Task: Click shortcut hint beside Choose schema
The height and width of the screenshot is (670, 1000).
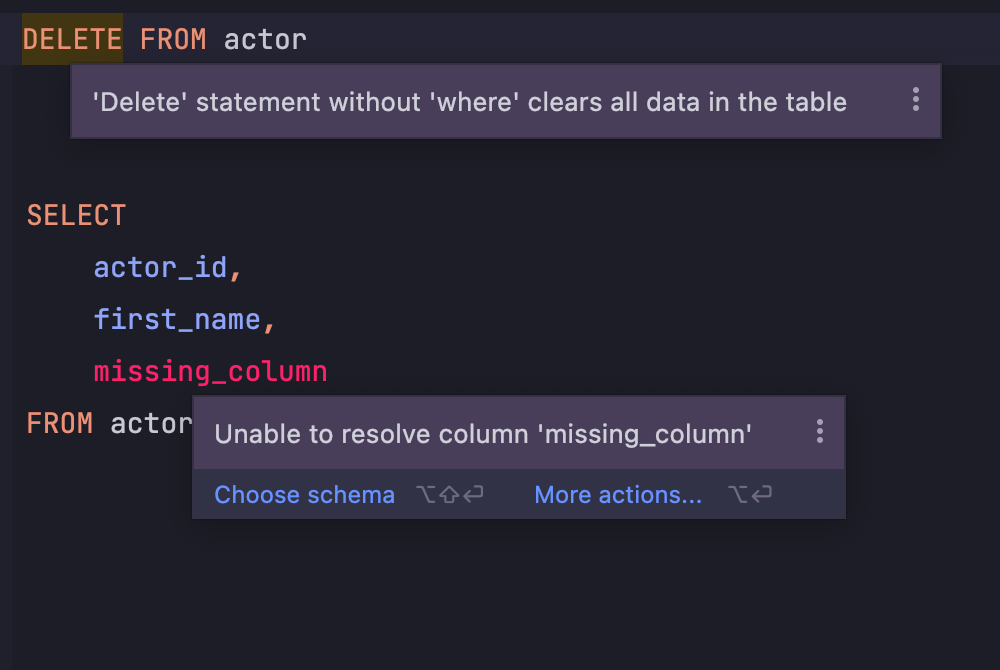Action: (449, 495)
